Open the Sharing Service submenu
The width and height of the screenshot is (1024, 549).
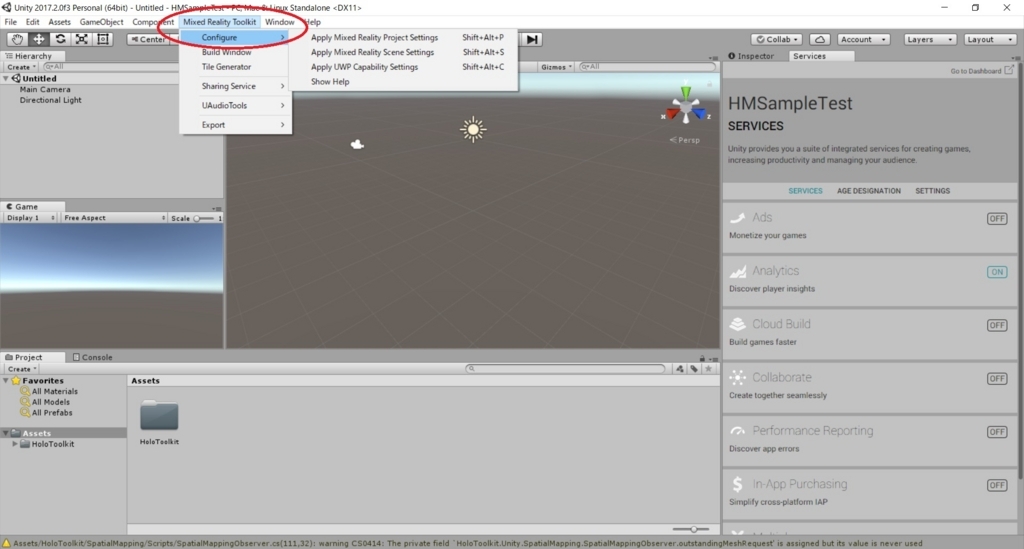(x=235, y=86)
